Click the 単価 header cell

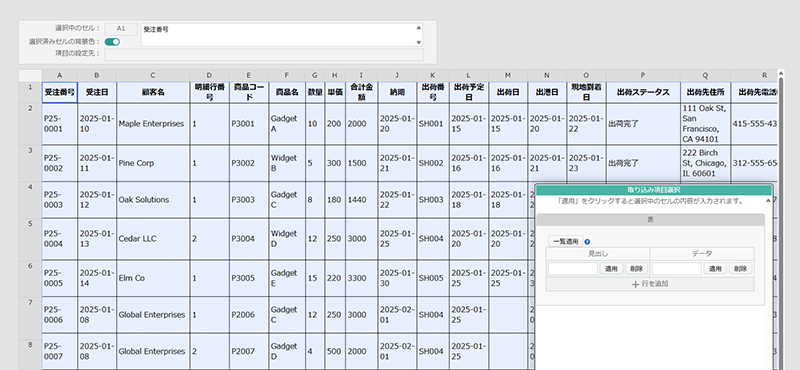[x=335, y=93]
